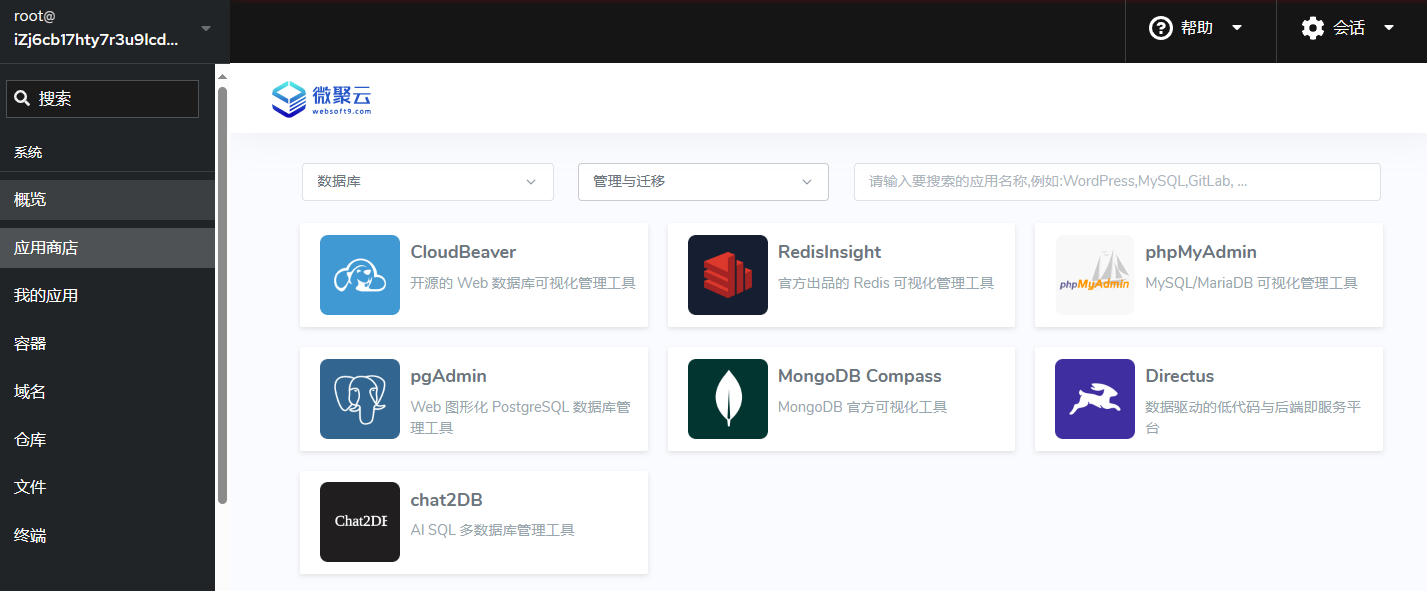The width and height of the screenshot is (1427, 591).
Task: Click the app name search input box
Action: pos(1116,182)
